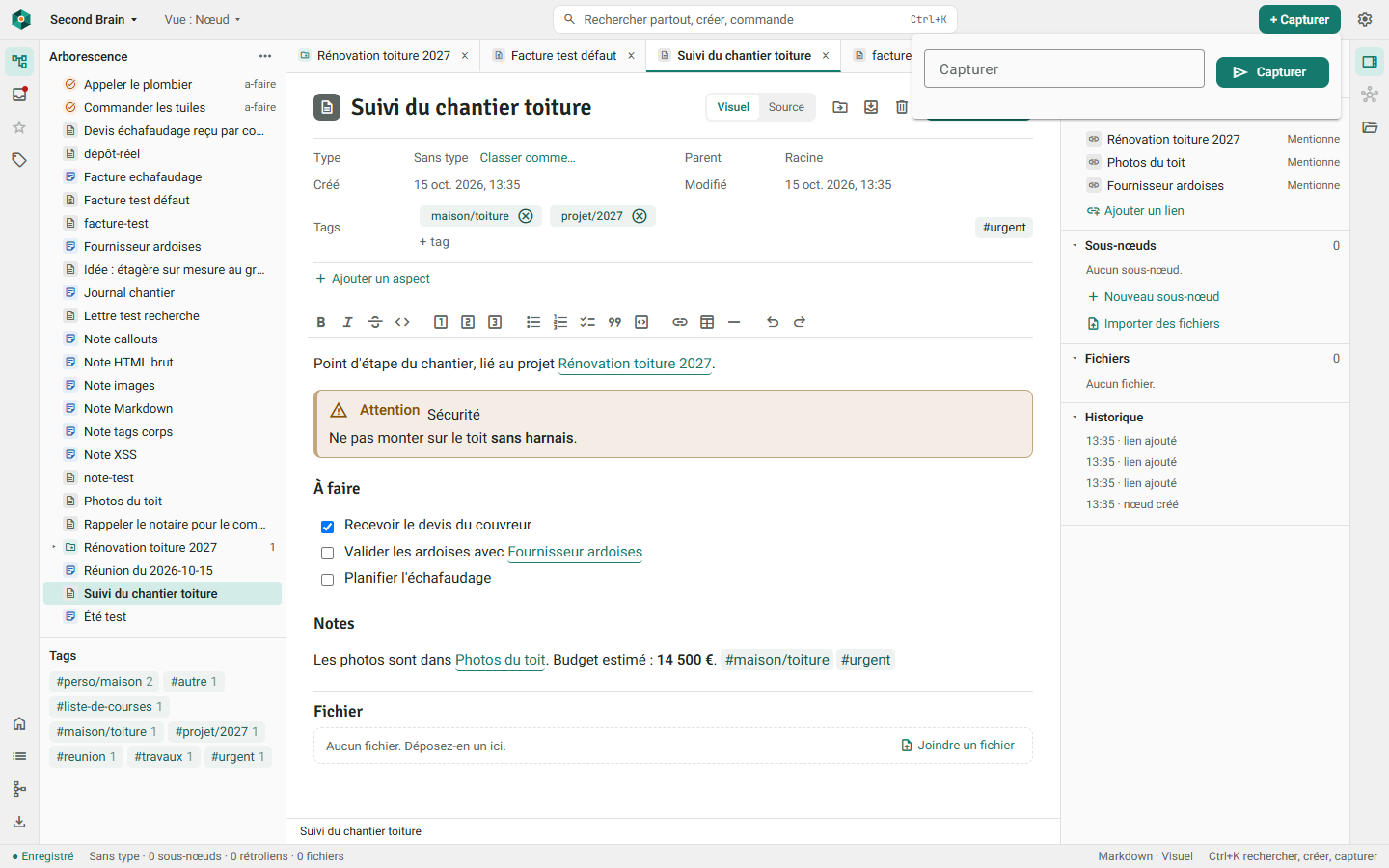Insert a blockquote
This screenshot has width=1389, height=868.
click(614, 322)
